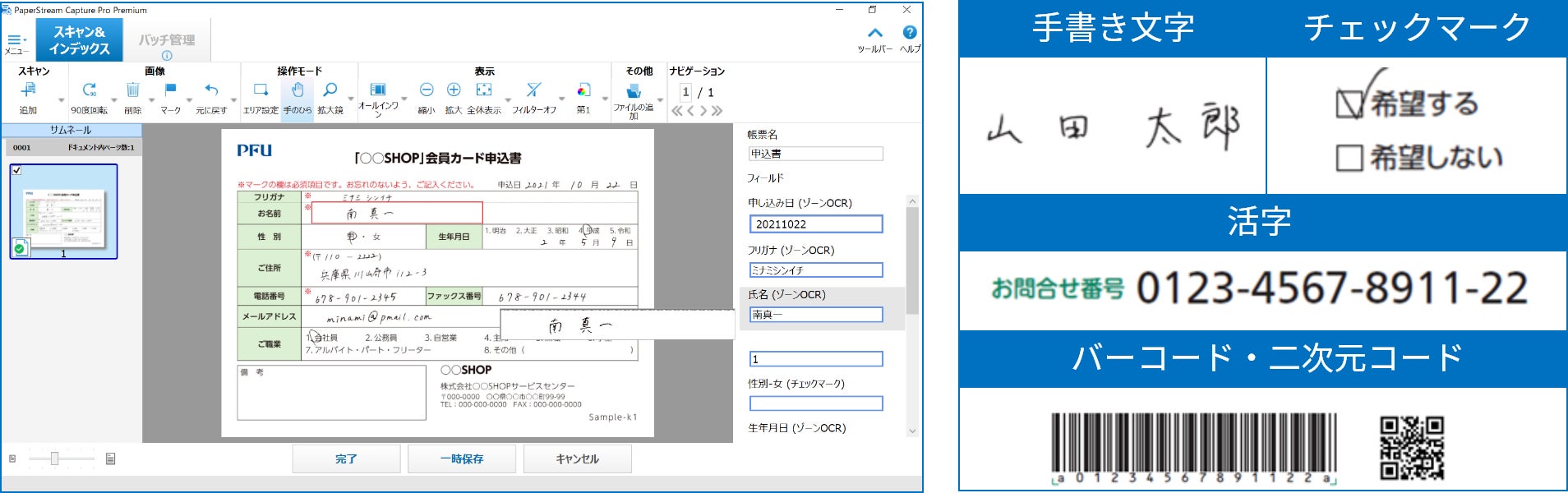Click the page number box in ナビゲーション
This screenshot has height=493, width=1568.
(685, 92)
